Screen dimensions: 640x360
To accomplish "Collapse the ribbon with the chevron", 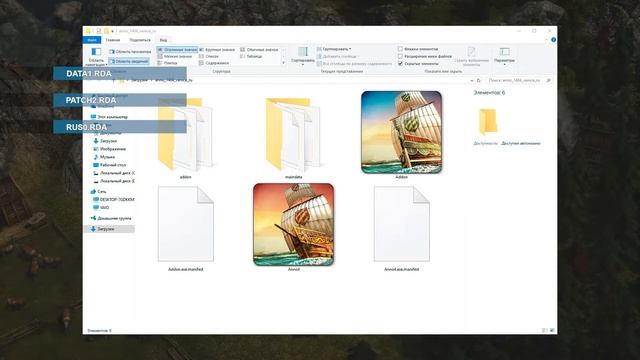I will [x=547, y=40].
